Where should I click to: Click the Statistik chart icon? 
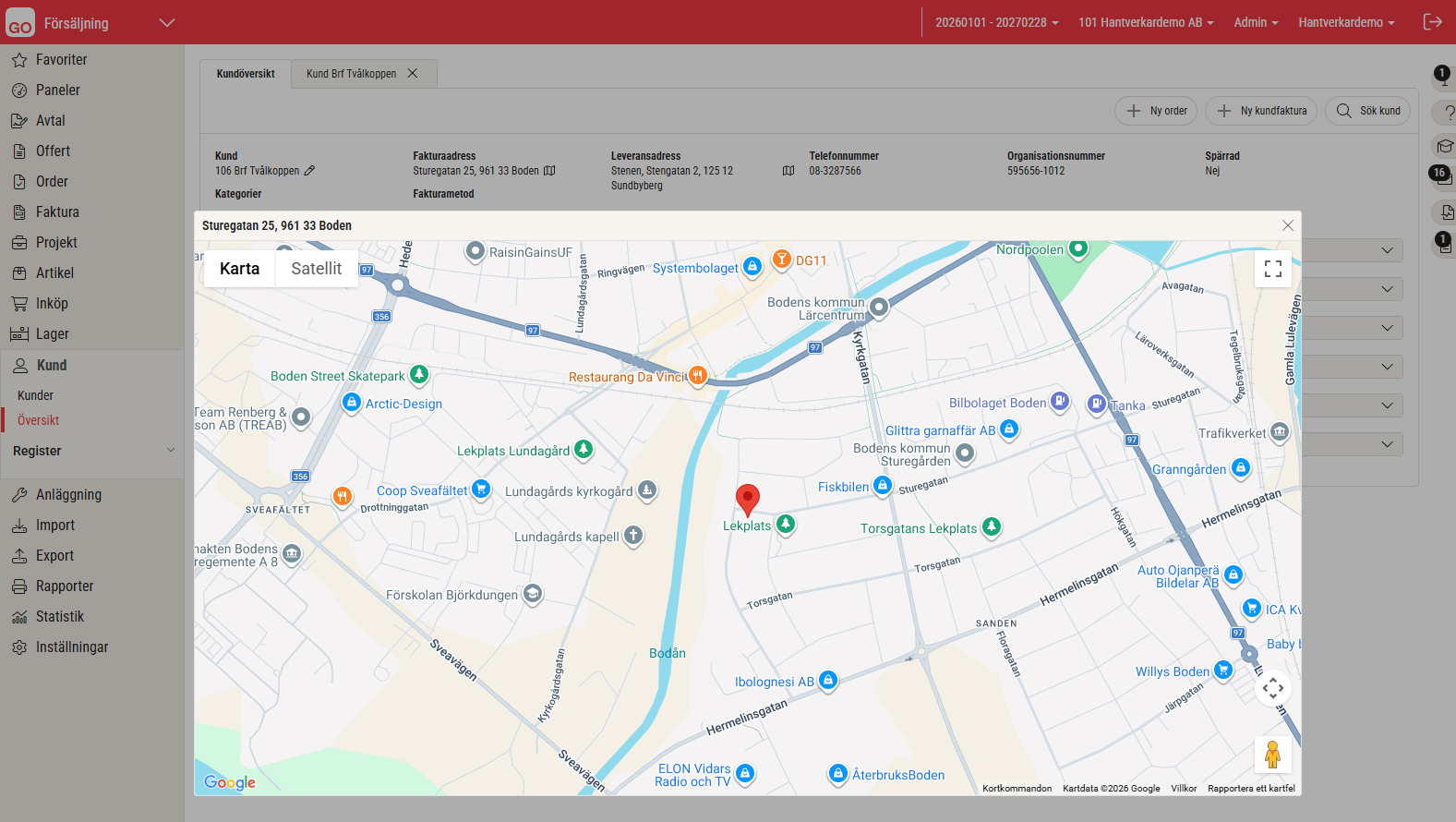19,617
